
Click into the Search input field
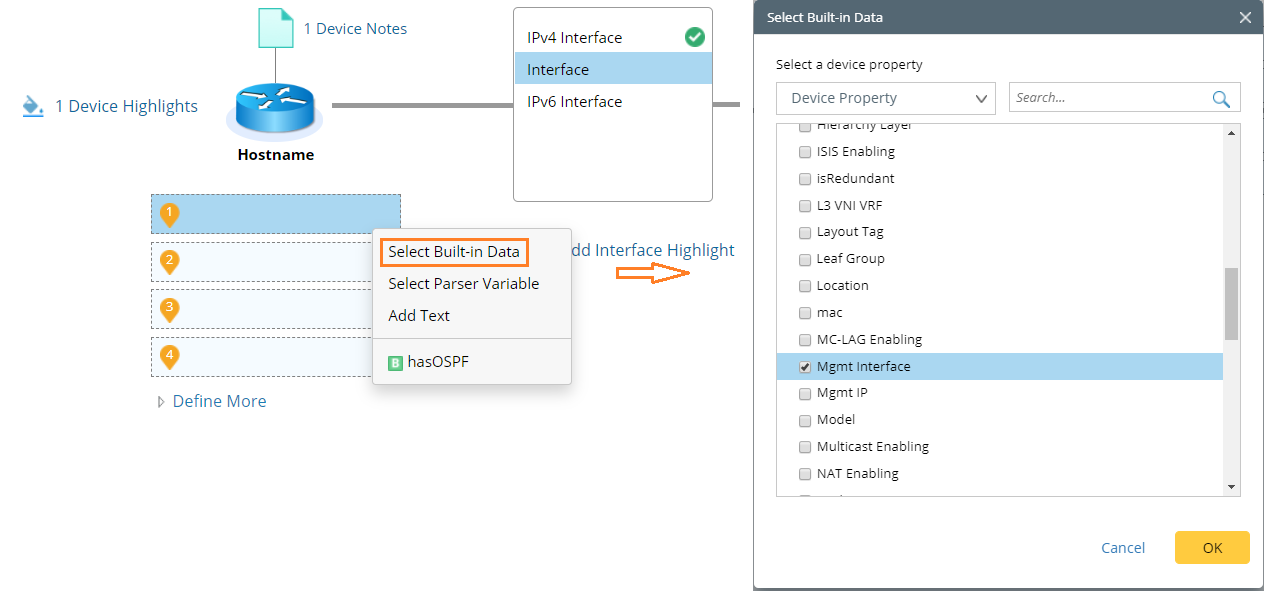click(1108, 98)
